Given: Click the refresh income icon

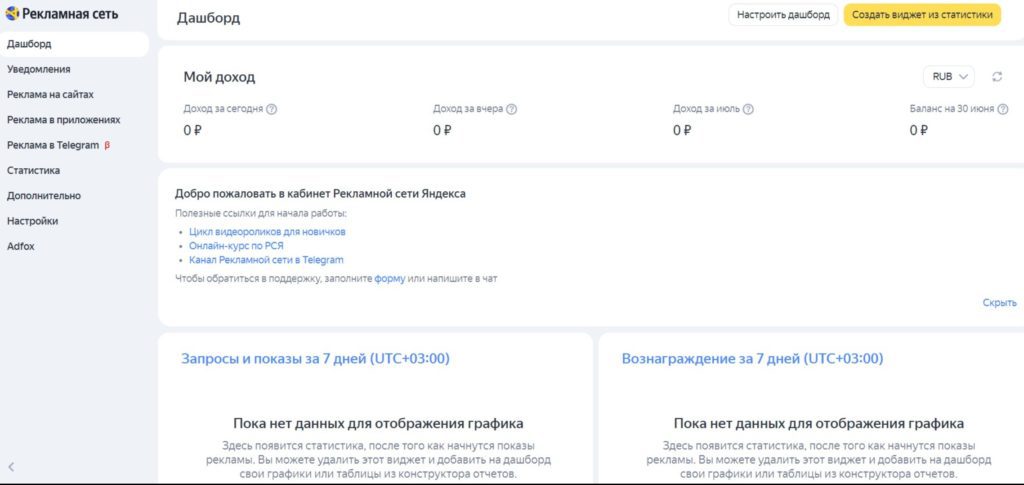Looking at the screenshot, I should click(x=997, y=77).
